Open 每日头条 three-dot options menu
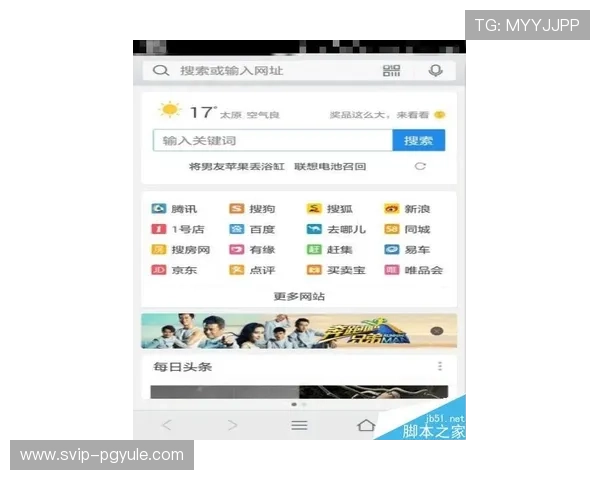The height and width of the screenshot is (480, 600). click(x=440, y=366)
